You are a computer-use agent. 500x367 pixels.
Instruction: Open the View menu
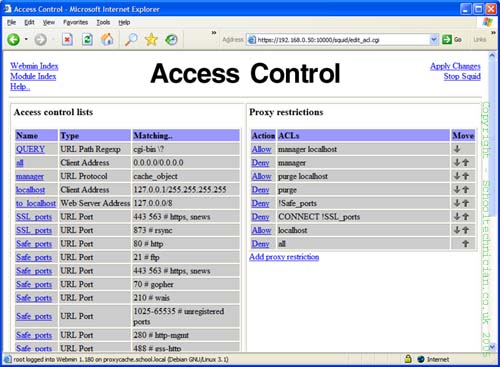(x=49, y=22)
